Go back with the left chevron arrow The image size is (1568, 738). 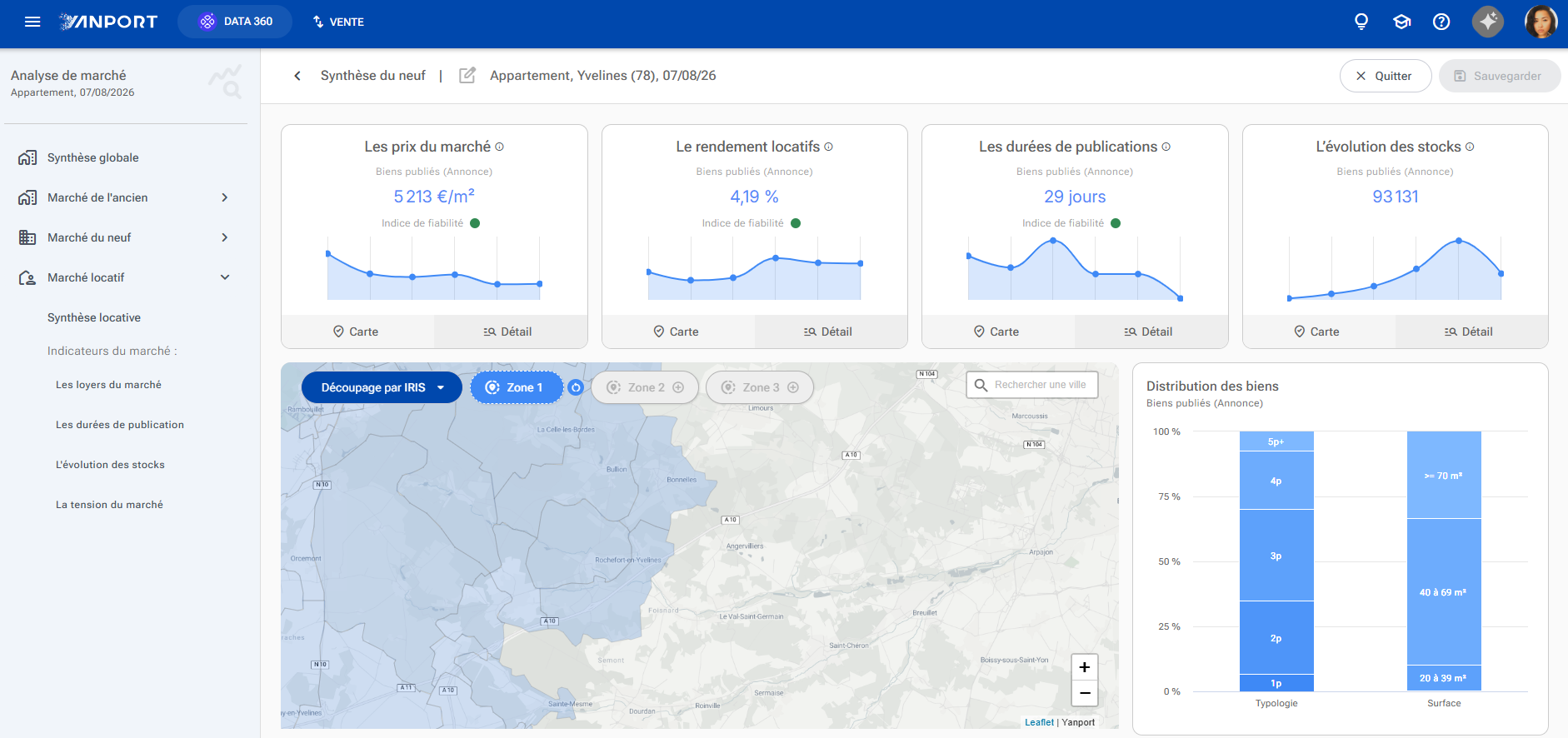pos(297,76)
